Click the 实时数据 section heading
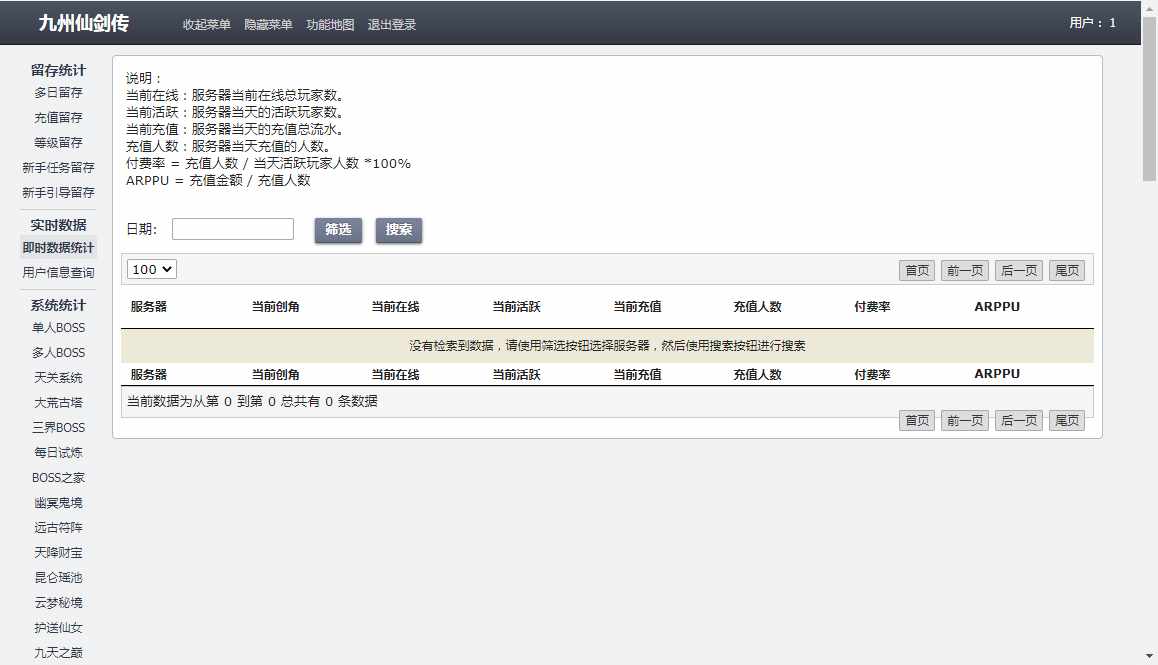The width and height of the screenshot is (1158, 665). 58,225
